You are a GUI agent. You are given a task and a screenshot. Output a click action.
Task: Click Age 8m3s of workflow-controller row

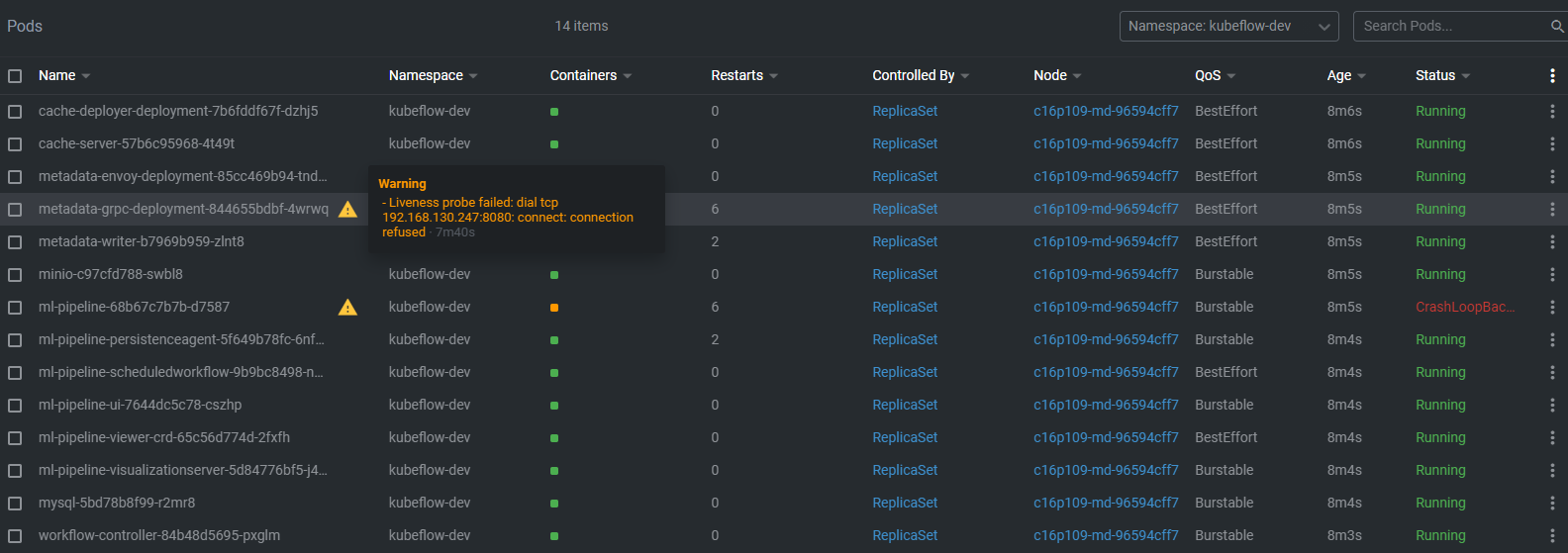pyautogui.click(x=1344, y=536)
